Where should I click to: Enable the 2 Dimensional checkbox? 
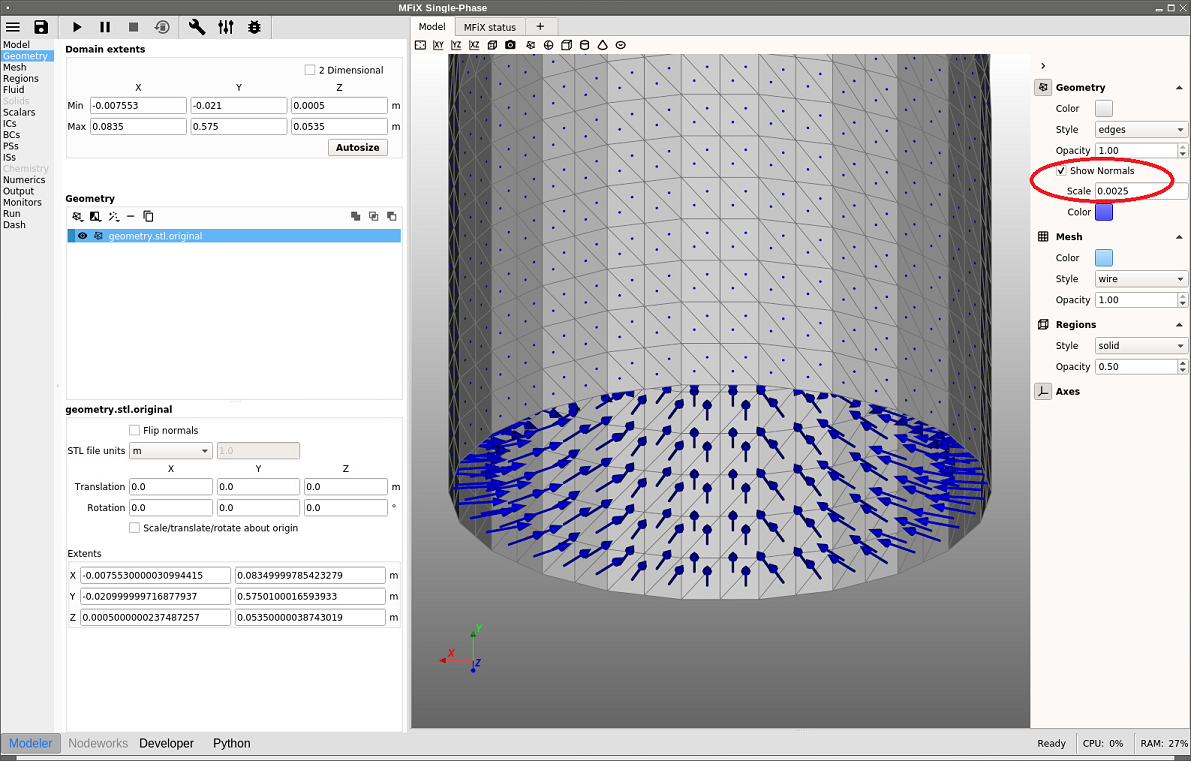[x=310, y=69]
